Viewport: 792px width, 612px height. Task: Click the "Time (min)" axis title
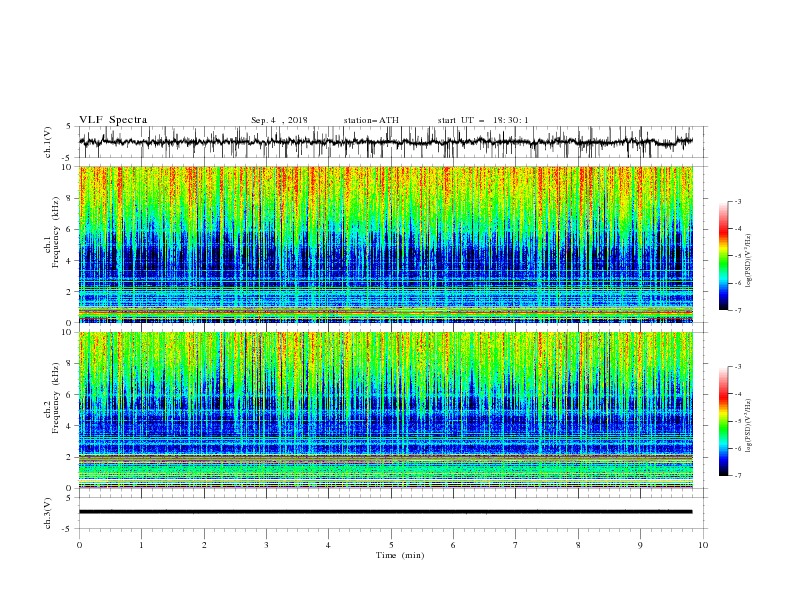pos(400,555)
